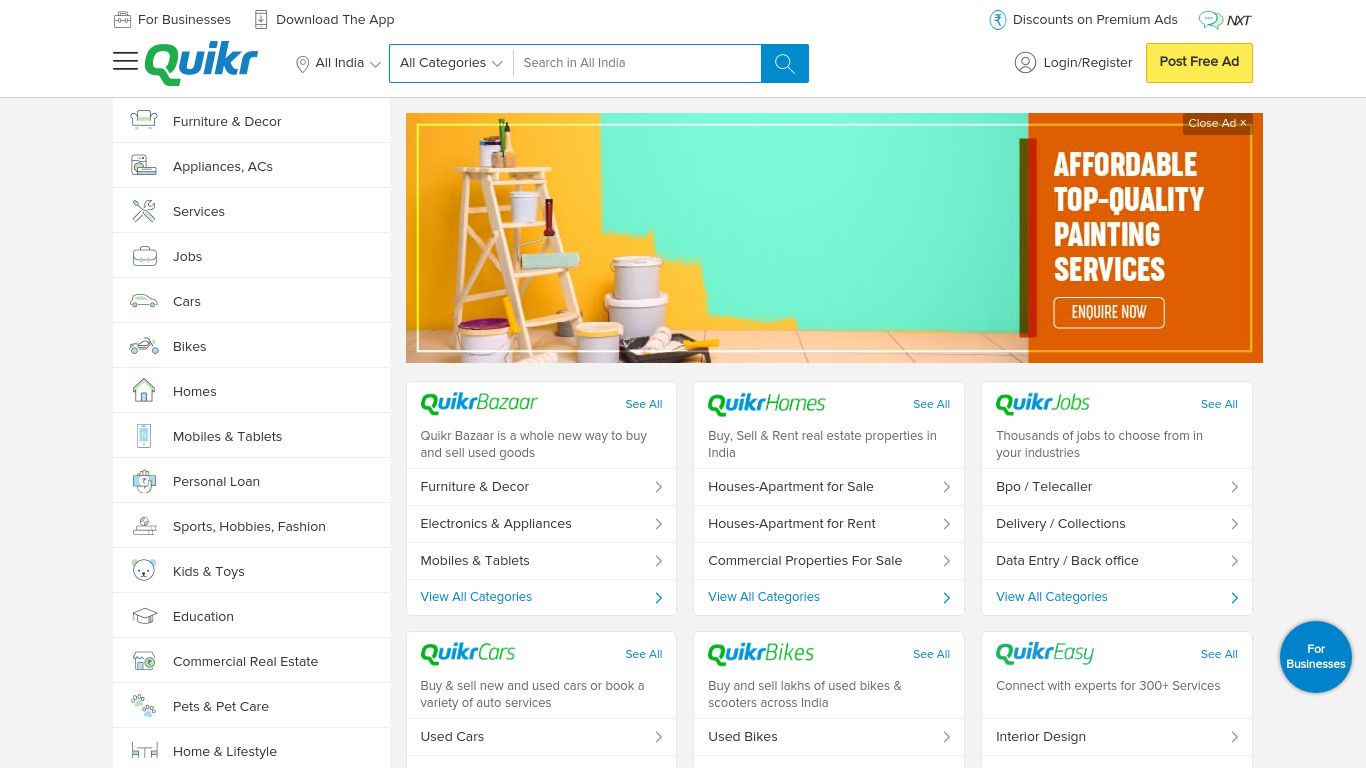Expand Data Entry / Back office chevron
The width and height of the screenshot is (1366, 768).
[1235, 561]
